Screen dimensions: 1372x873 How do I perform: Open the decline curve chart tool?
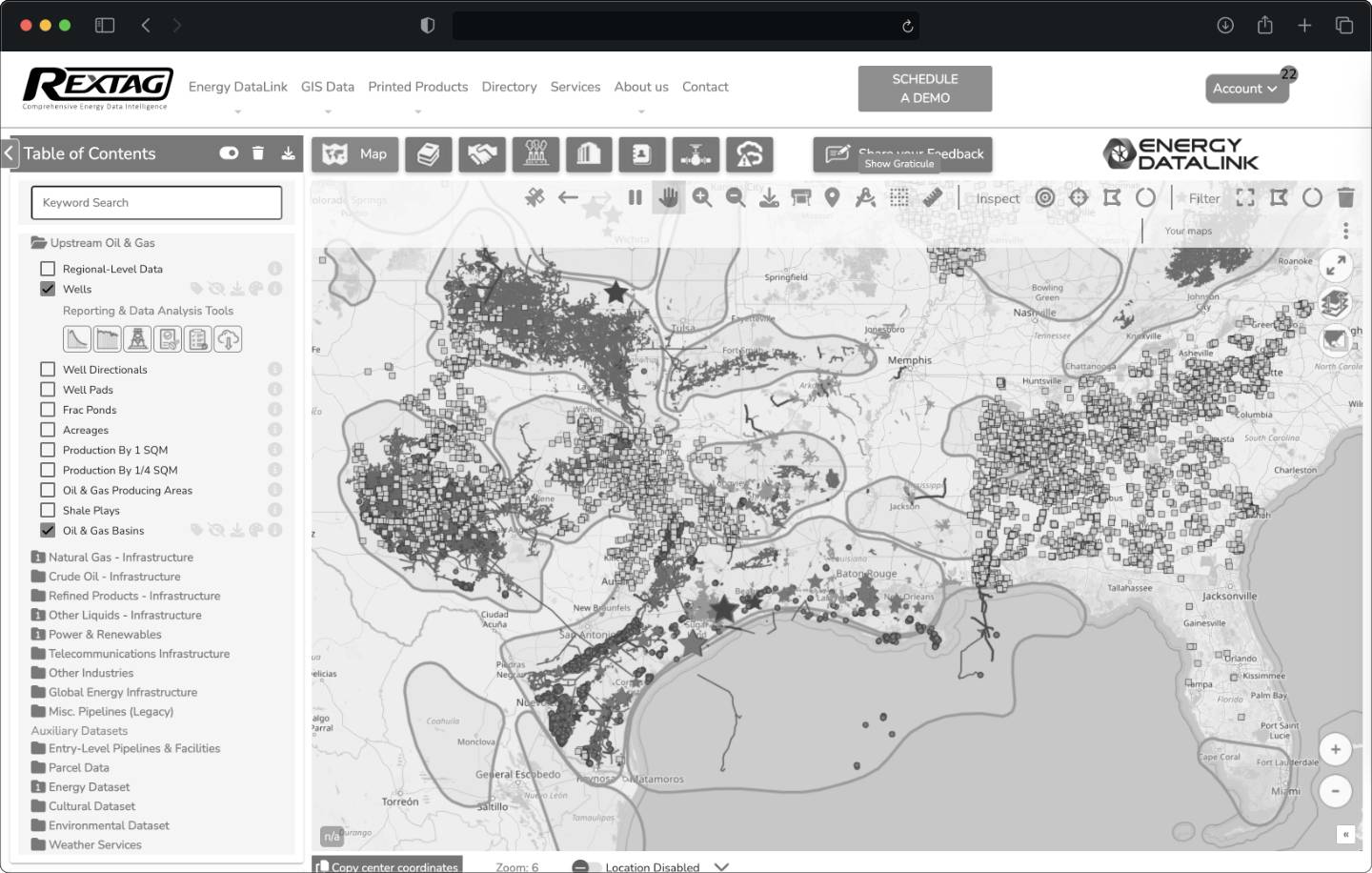[x=76, y=338]
